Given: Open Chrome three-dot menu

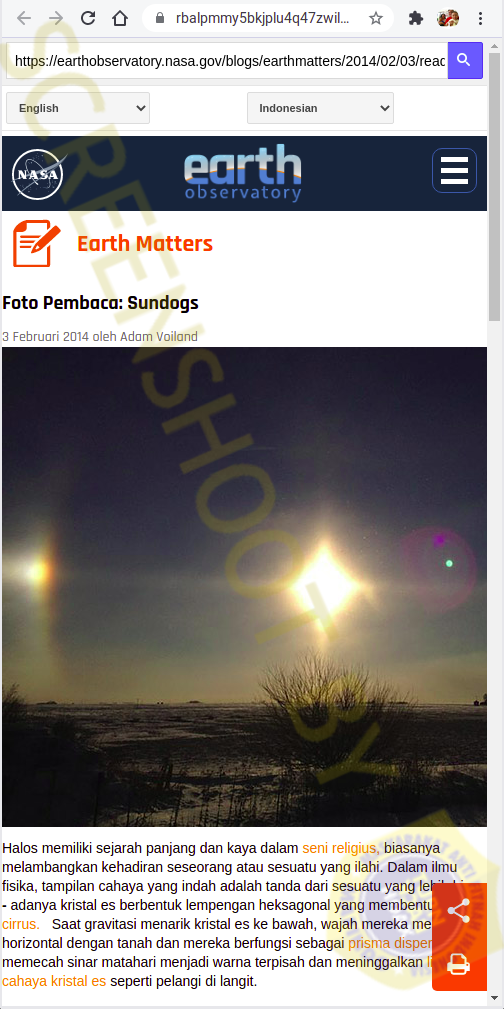Looking at the screenshot, I should point(480,19).
